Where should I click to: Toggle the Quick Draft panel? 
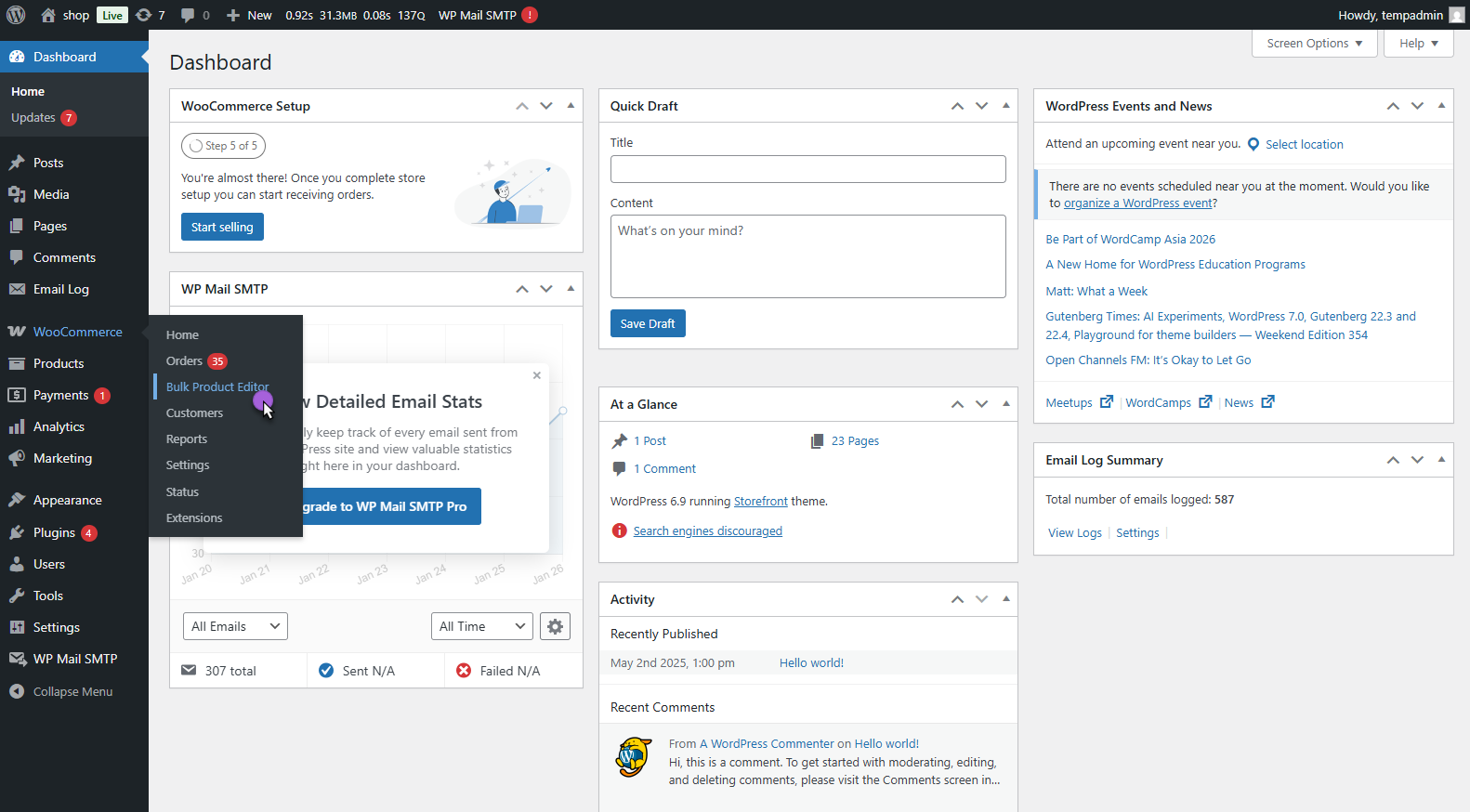click(1005, 106)
